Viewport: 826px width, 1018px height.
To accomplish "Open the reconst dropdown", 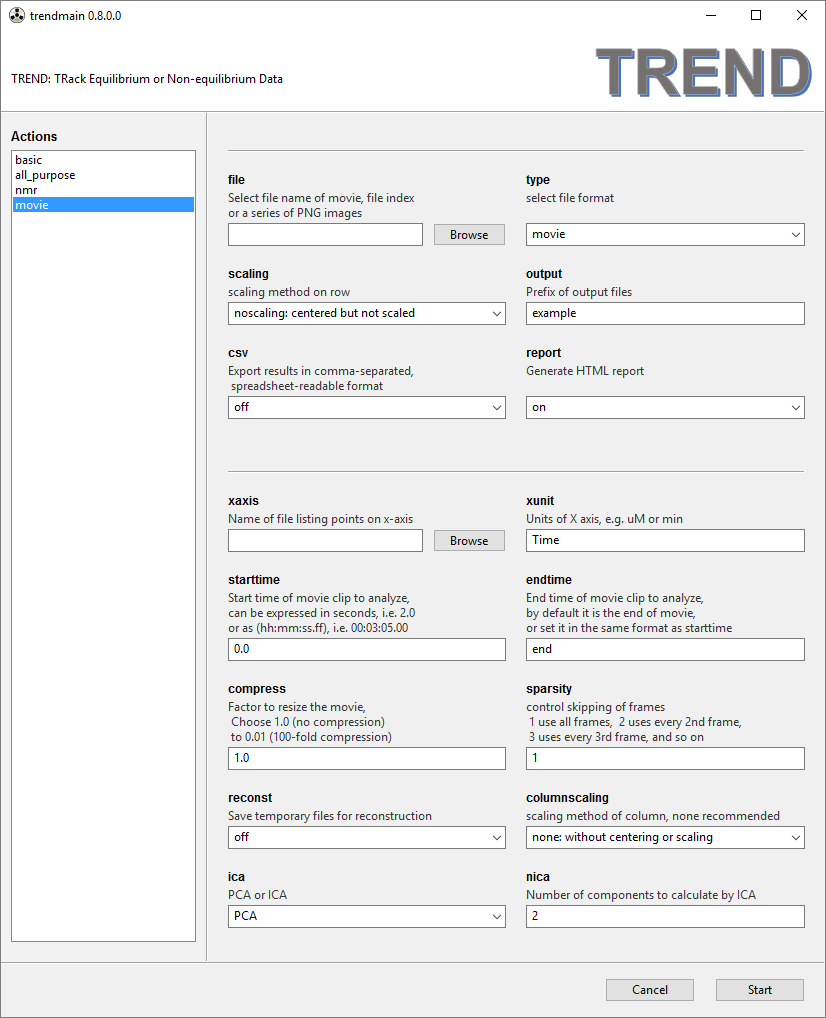I will click(x=367, y=837).
